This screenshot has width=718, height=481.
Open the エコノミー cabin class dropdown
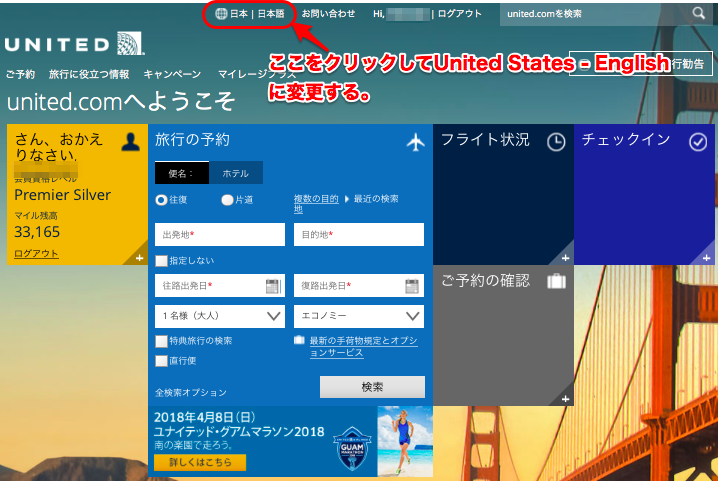click(x=359, y=316)
